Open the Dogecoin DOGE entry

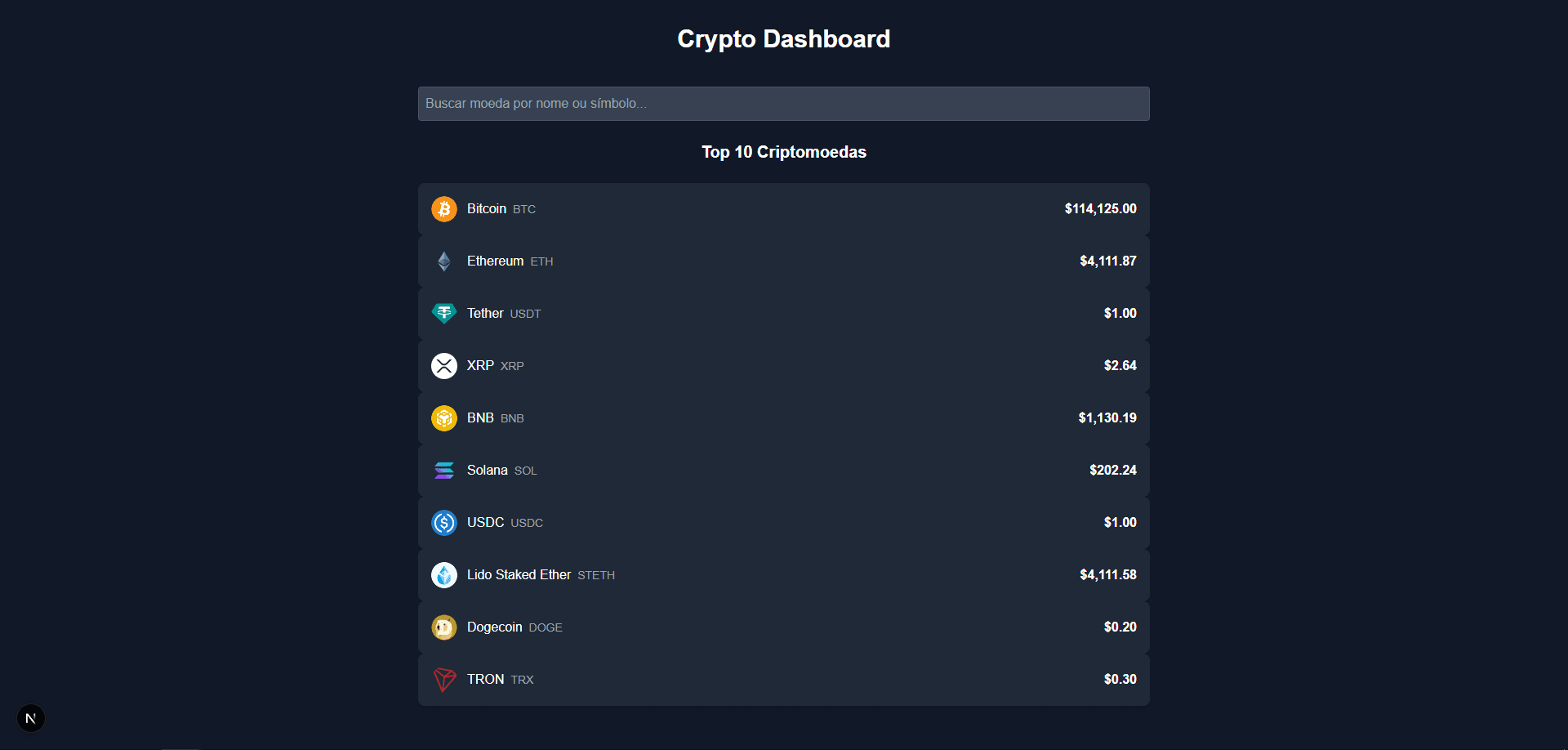point(782,627)
